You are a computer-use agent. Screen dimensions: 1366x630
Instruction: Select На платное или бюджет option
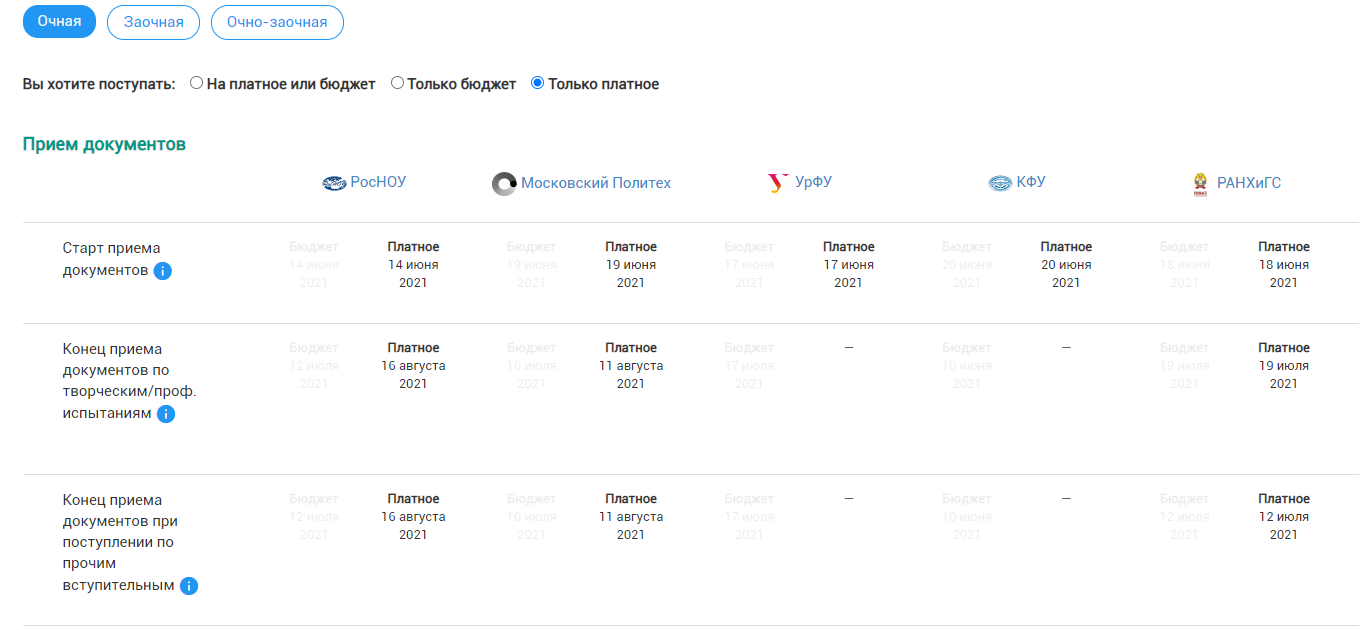197,84
